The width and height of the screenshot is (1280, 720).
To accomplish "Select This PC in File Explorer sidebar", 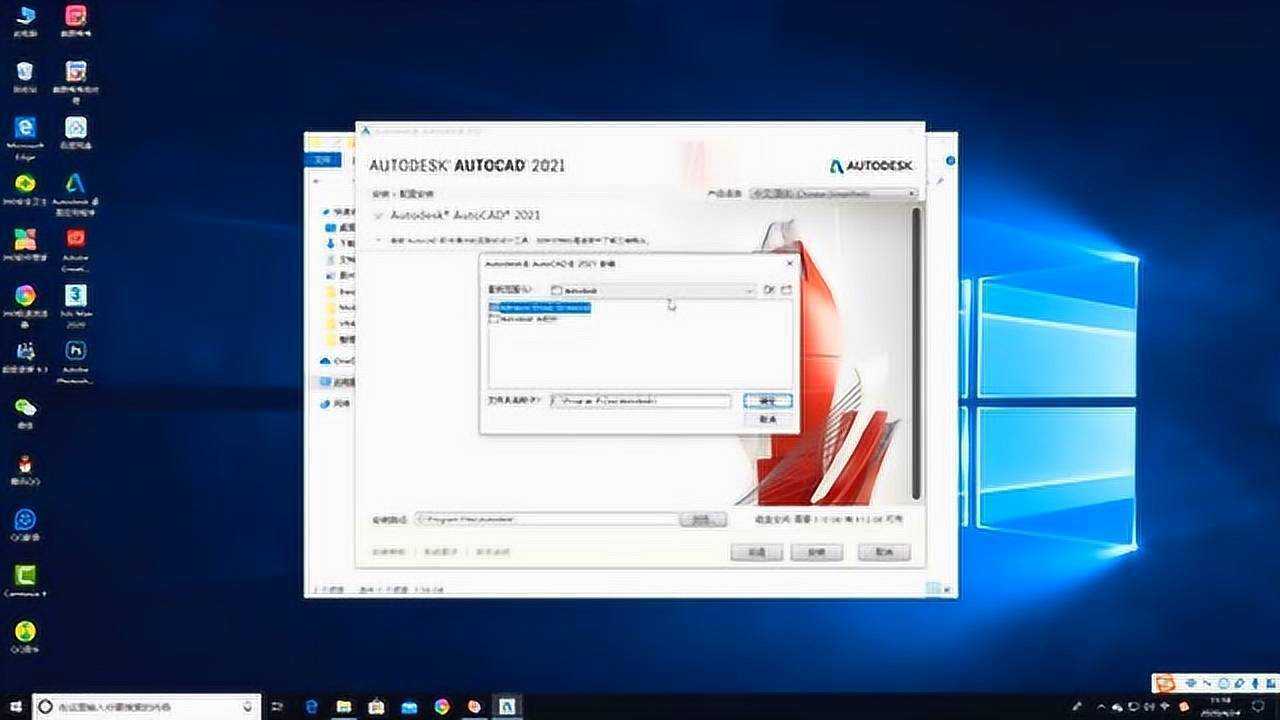I will tap(338, 382).
